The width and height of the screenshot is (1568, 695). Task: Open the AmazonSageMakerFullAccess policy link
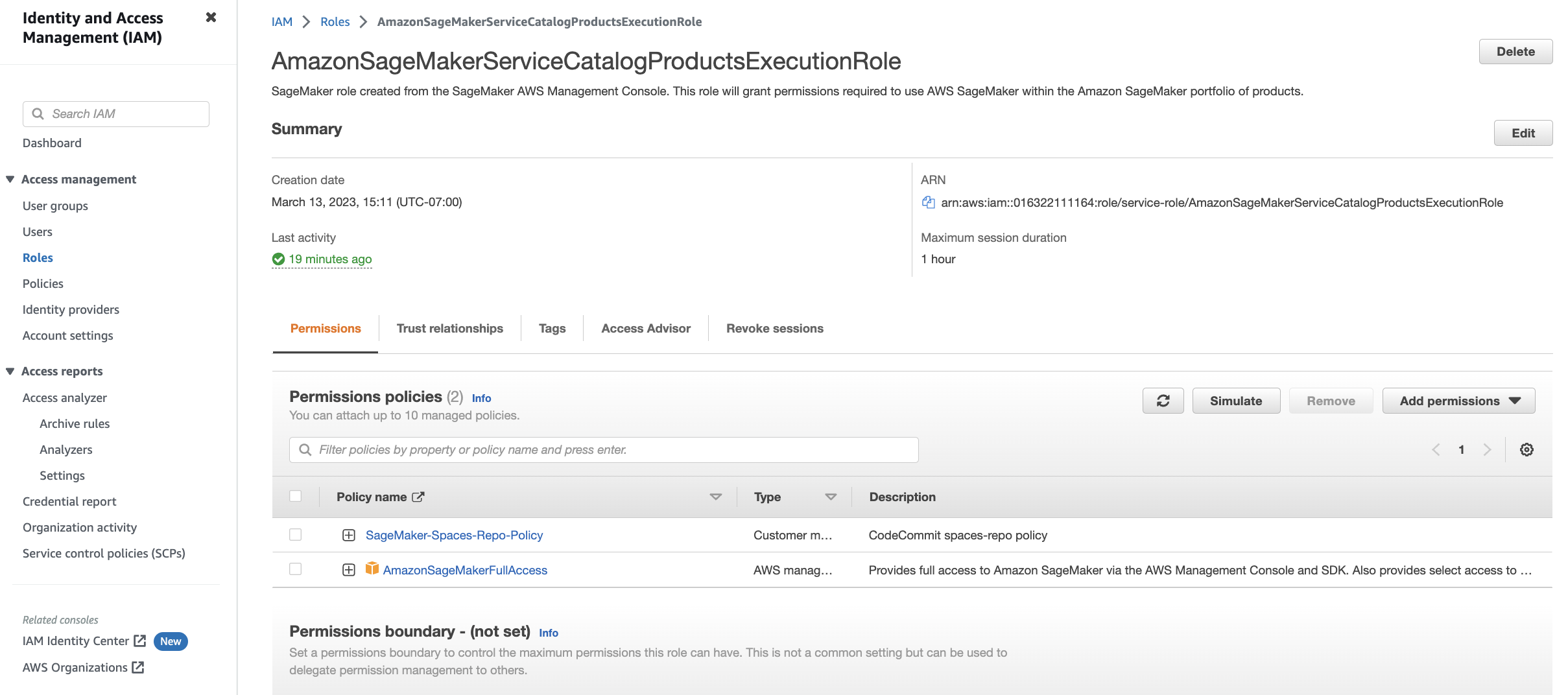pos(465,571)
